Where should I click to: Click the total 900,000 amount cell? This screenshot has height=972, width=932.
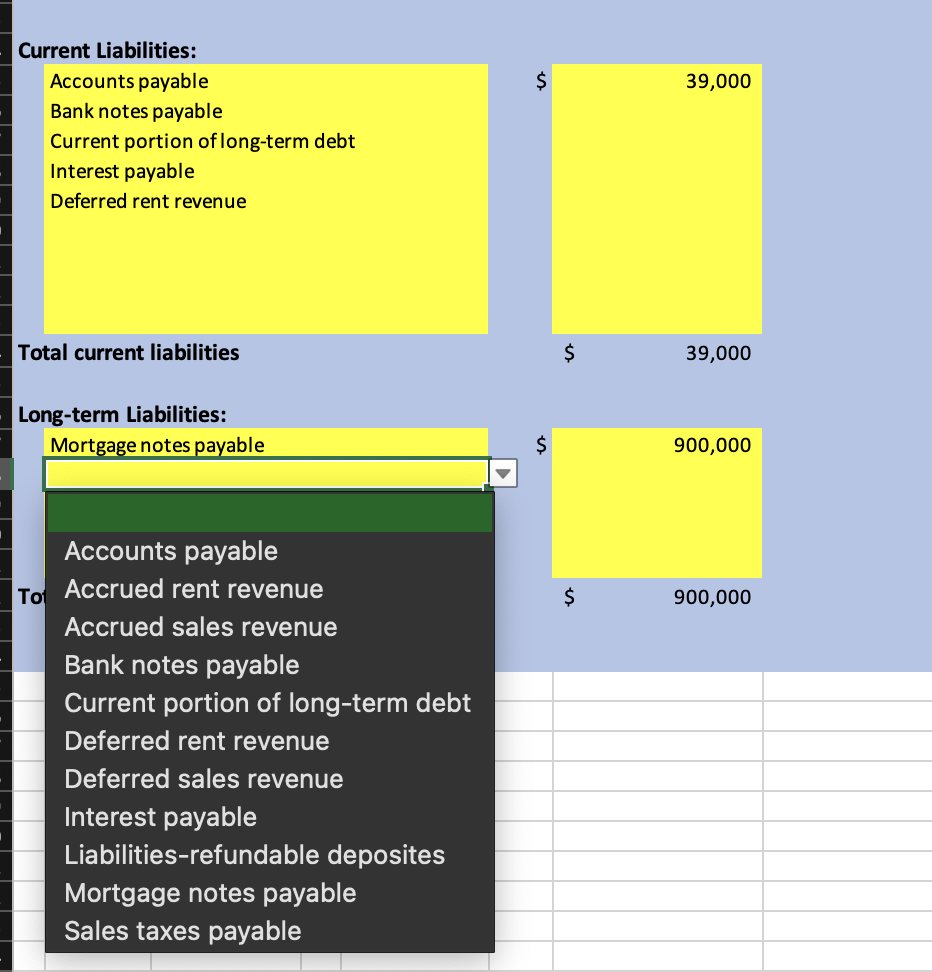[716, 597]
